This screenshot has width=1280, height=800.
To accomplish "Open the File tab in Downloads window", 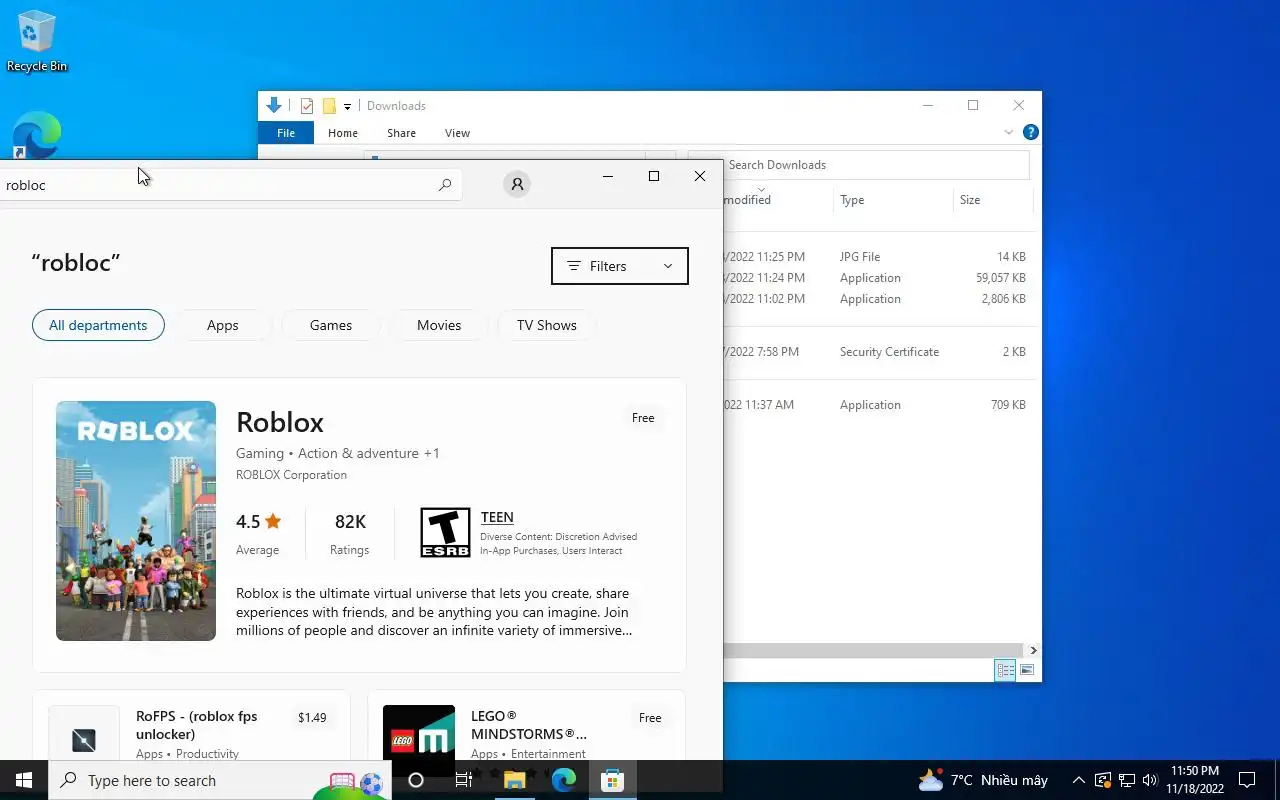I will tap(286, 133).
